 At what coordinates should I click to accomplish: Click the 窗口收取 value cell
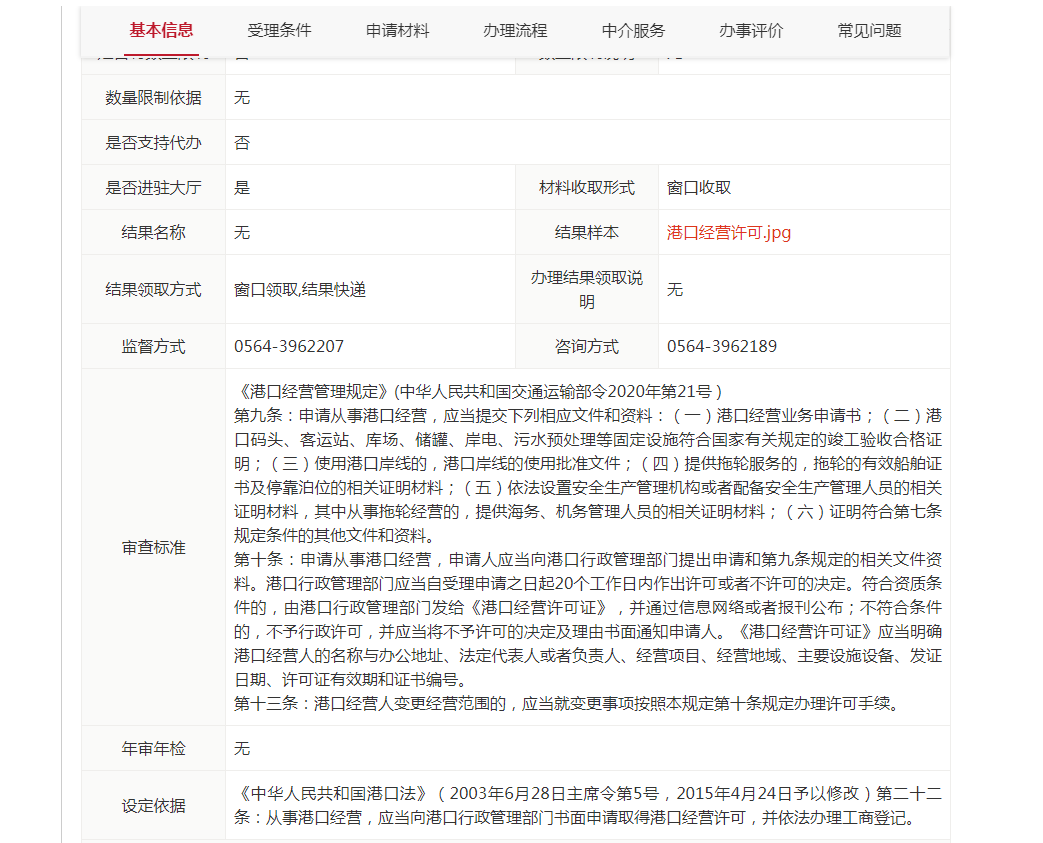pyautogui.click(x=699, y=188)
